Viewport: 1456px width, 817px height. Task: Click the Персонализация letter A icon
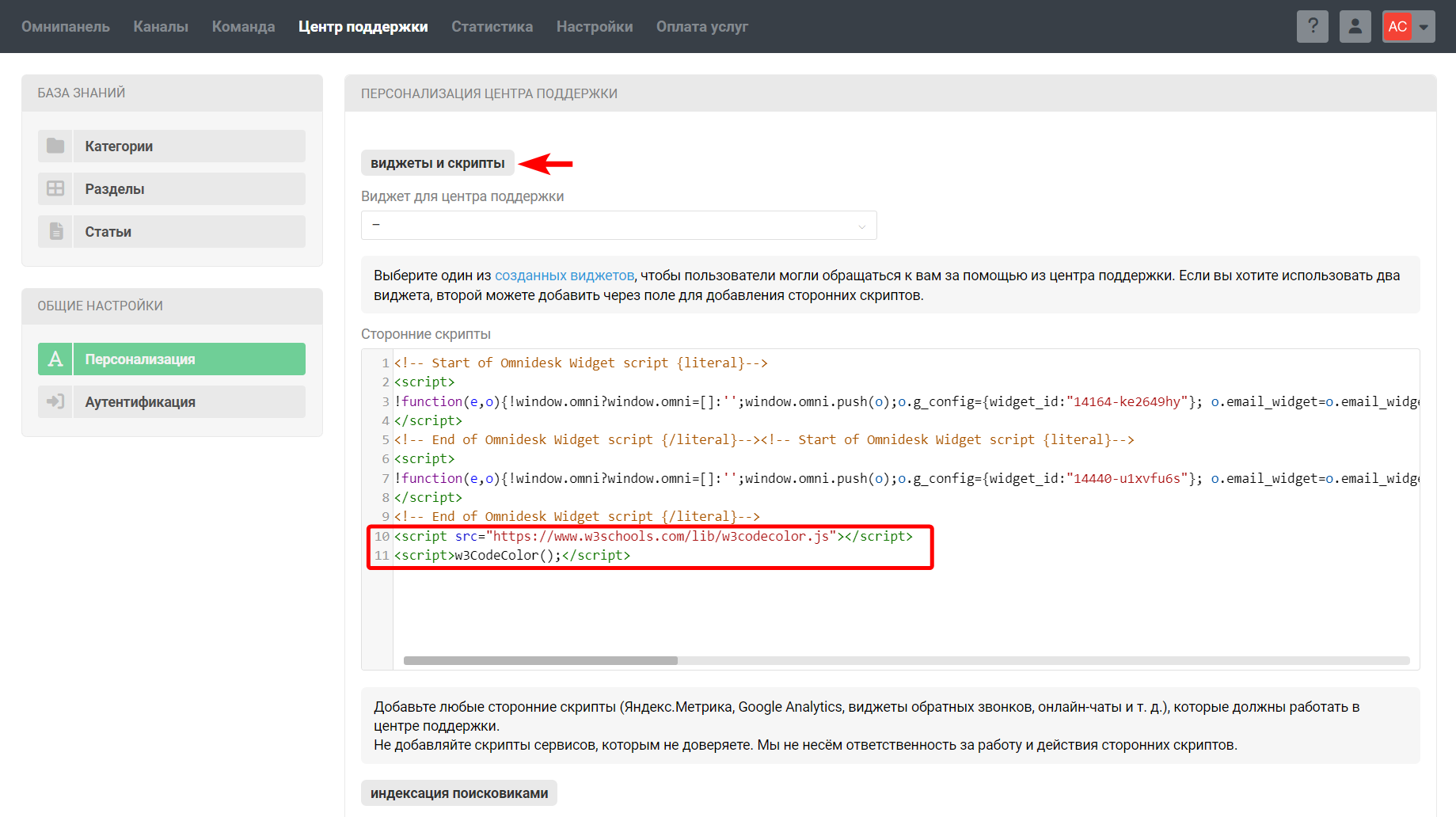[55, 359]
